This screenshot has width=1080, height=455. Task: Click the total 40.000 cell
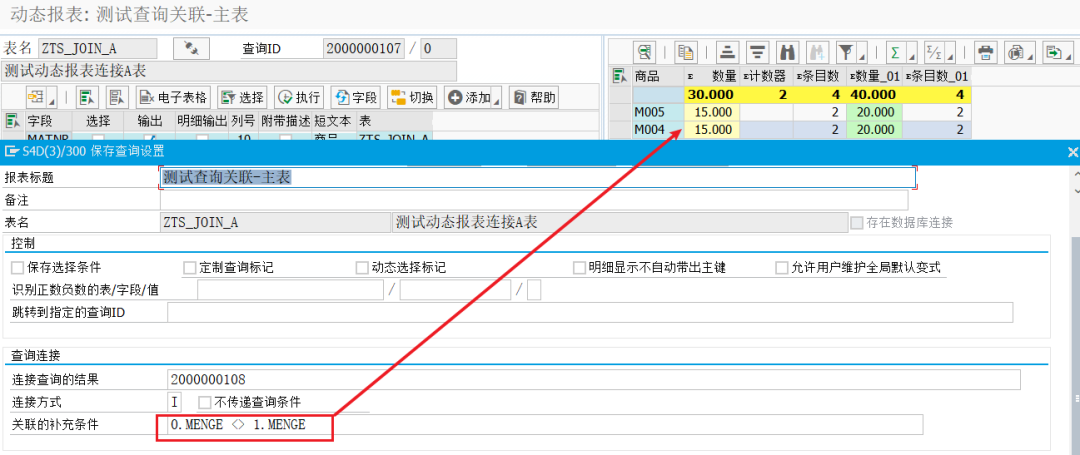(875, 94)
